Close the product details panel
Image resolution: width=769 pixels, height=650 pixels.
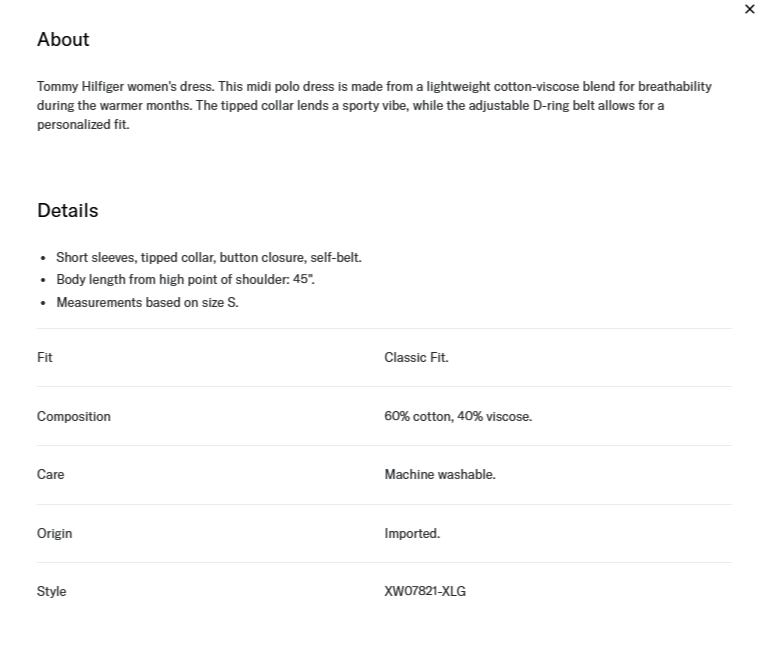[x=749, y=9]
